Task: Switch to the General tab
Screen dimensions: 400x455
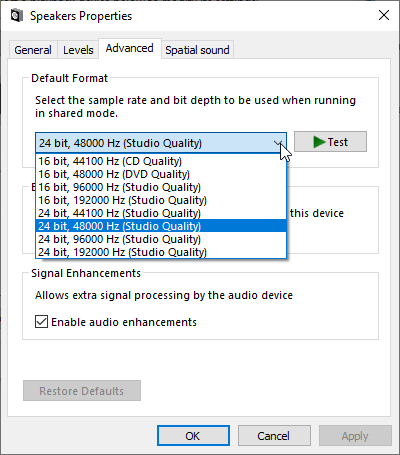Action: click(33, 50)
